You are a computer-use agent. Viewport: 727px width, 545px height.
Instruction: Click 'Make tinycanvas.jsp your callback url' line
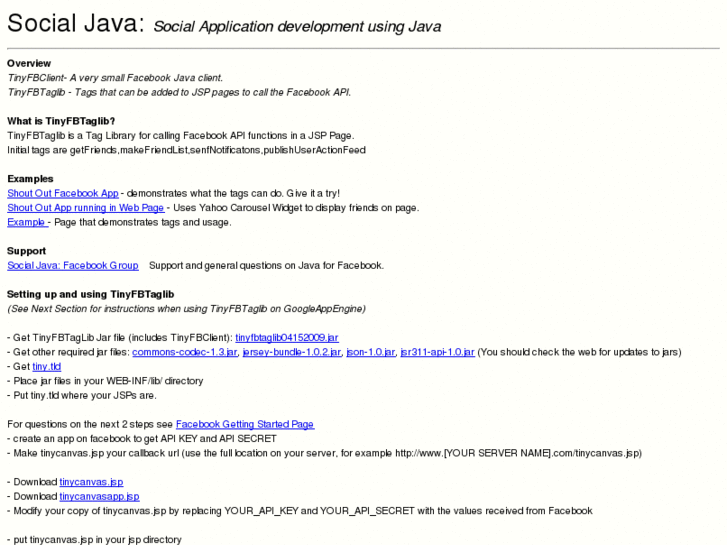click(325, 453)
